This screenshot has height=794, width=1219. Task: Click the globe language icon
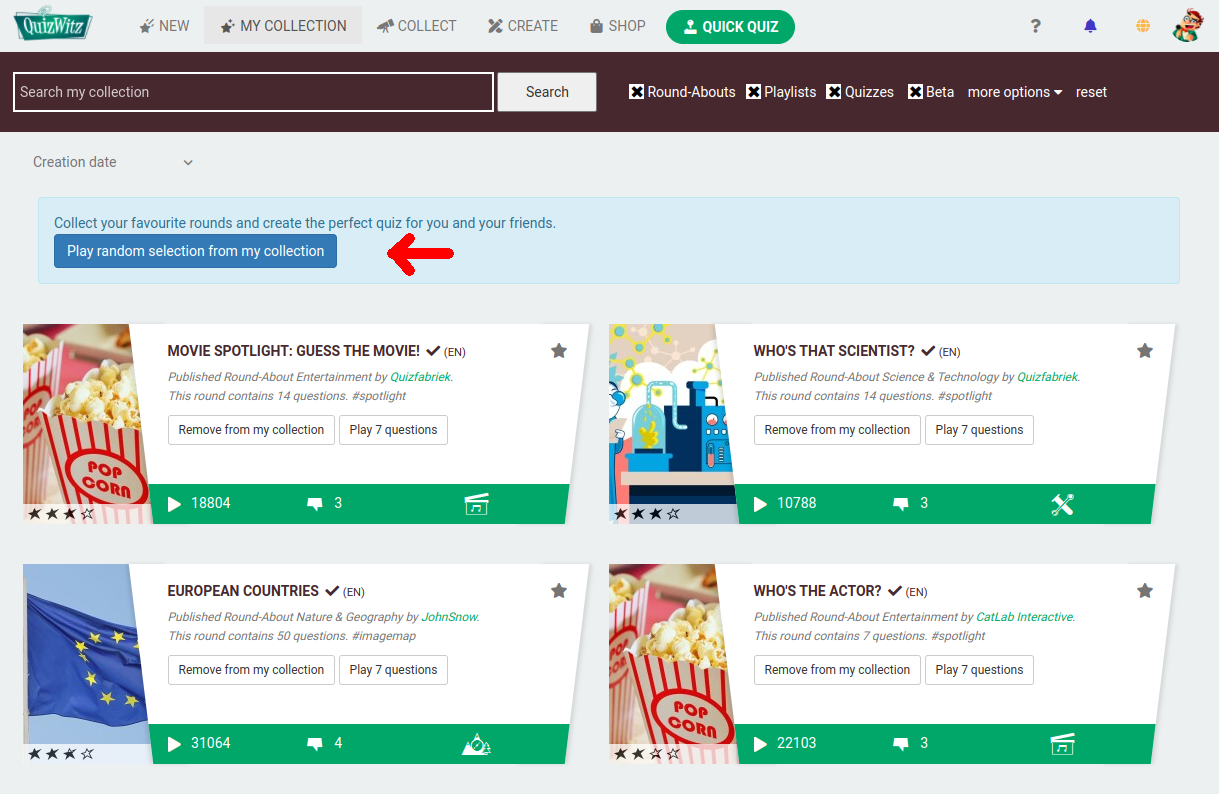pos(1142,26)
